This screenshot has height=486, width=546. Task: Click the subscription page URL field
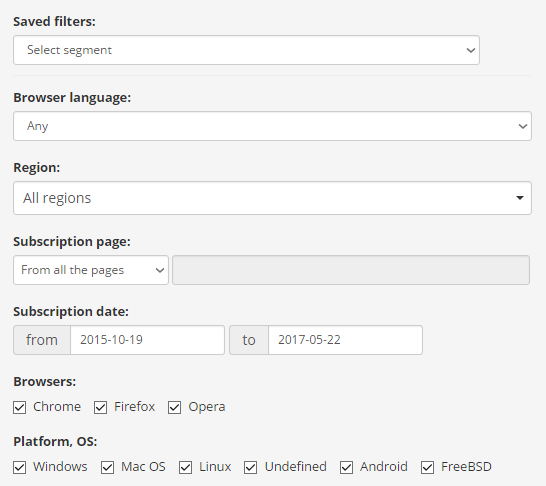coord(351,270)
